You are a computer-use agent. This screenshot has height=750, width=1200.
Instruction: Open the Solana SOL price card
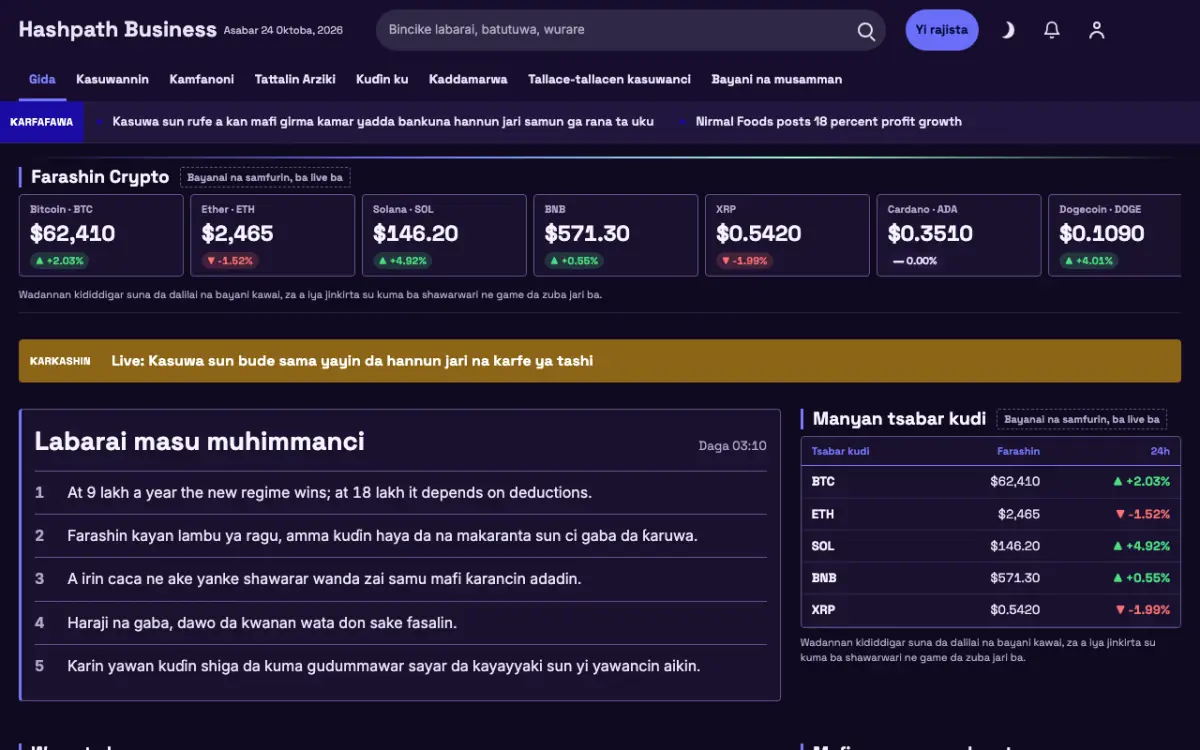(444, 235)
